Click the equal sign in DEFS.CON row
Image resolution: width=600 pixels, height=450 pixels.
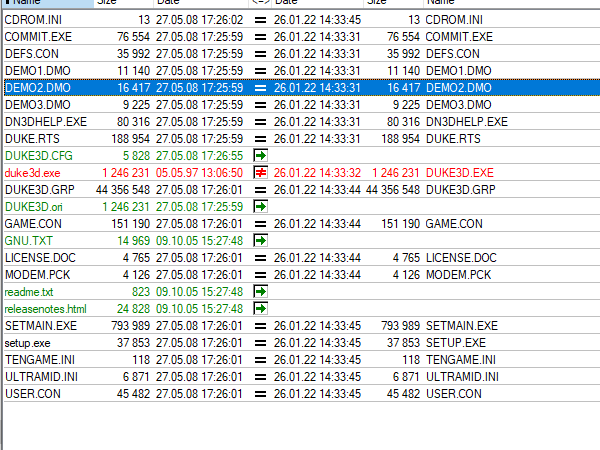[x=260, y=54]
